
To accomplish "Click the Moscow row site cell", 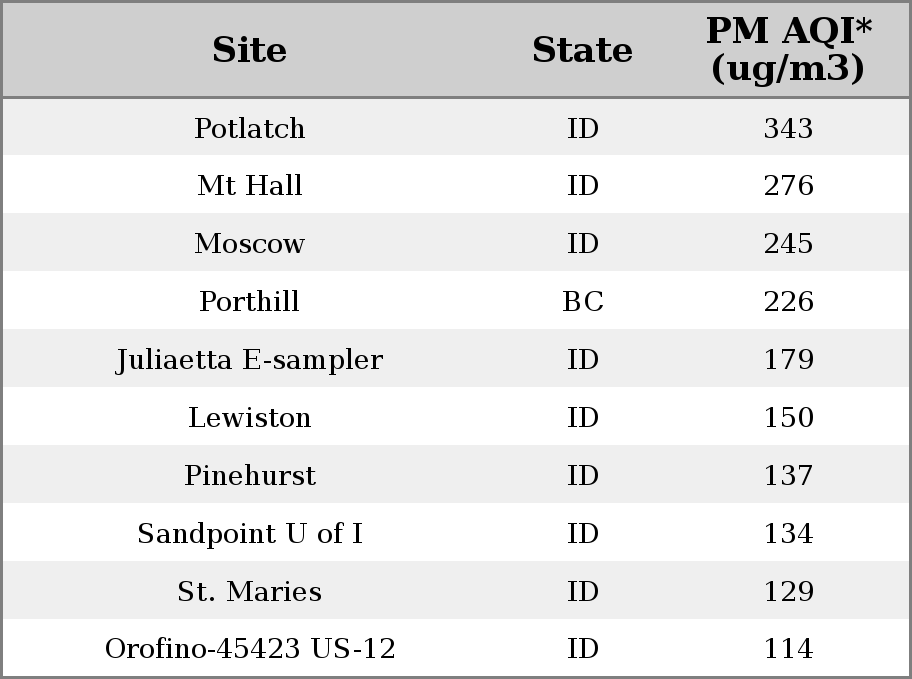I will pyautogui.click(x=250, y=243).
